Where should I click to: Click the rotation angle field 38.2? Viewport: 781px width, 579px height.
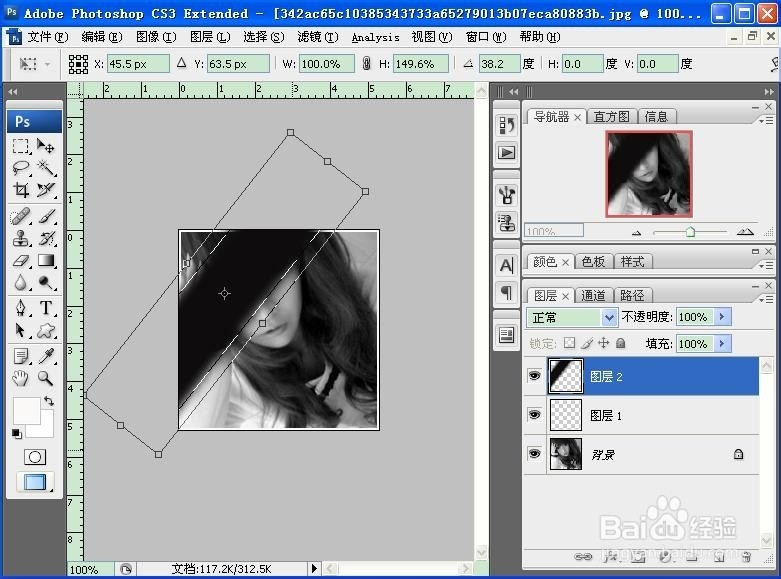click(x=499, y=64)
